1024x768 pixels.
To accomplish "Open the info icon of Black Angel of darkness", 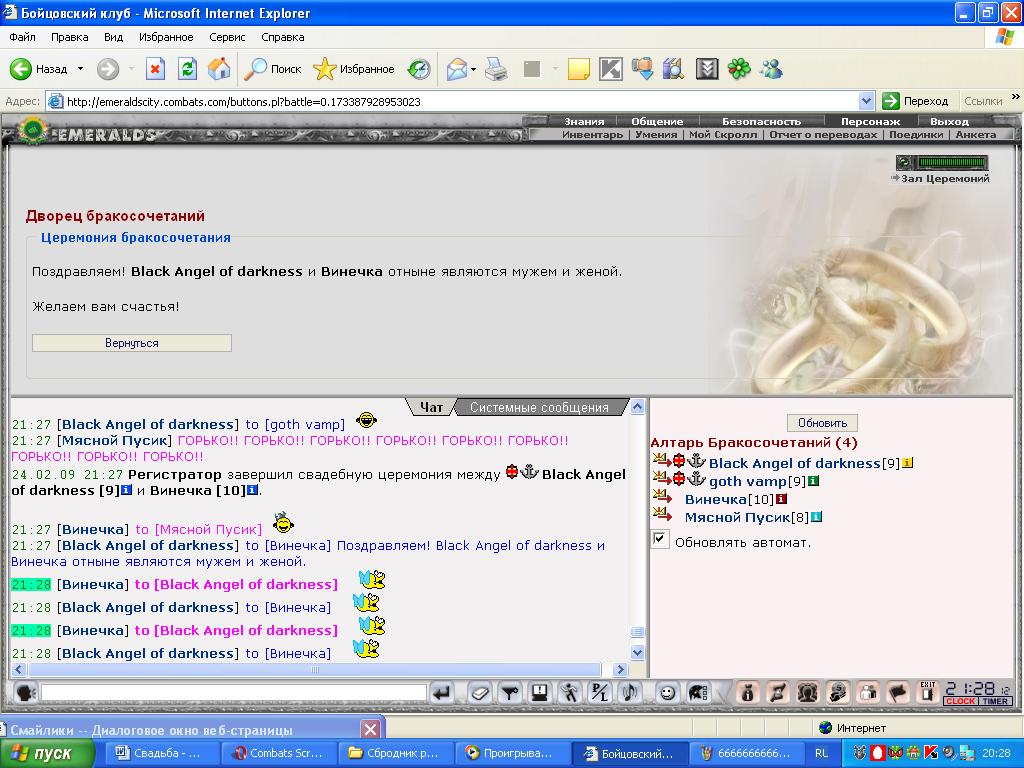I will pyautogui.click(x=907, y=463).
